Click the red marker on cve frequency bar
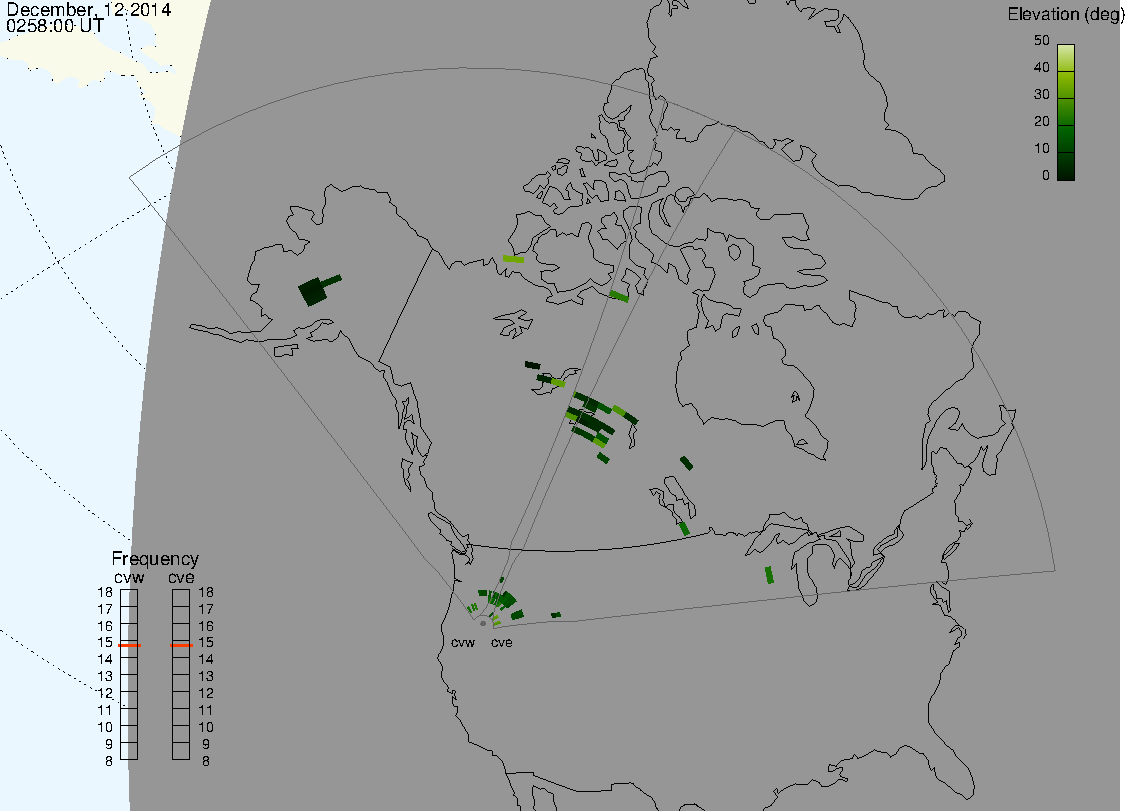Screen dimensions: 1125x811 click(181, 645)
